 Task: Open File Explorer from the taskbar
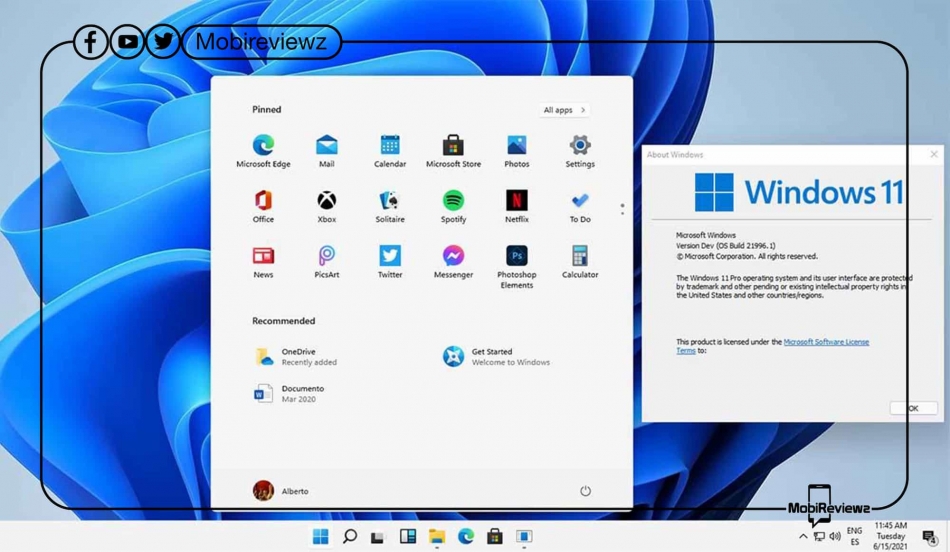437,536
